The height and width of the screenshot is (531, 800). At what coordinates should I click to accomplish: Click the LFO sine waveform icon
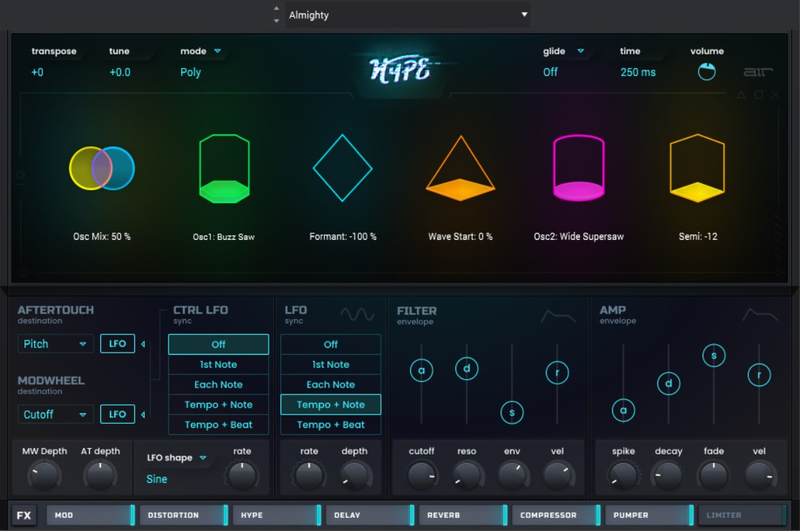pos(357,314)
